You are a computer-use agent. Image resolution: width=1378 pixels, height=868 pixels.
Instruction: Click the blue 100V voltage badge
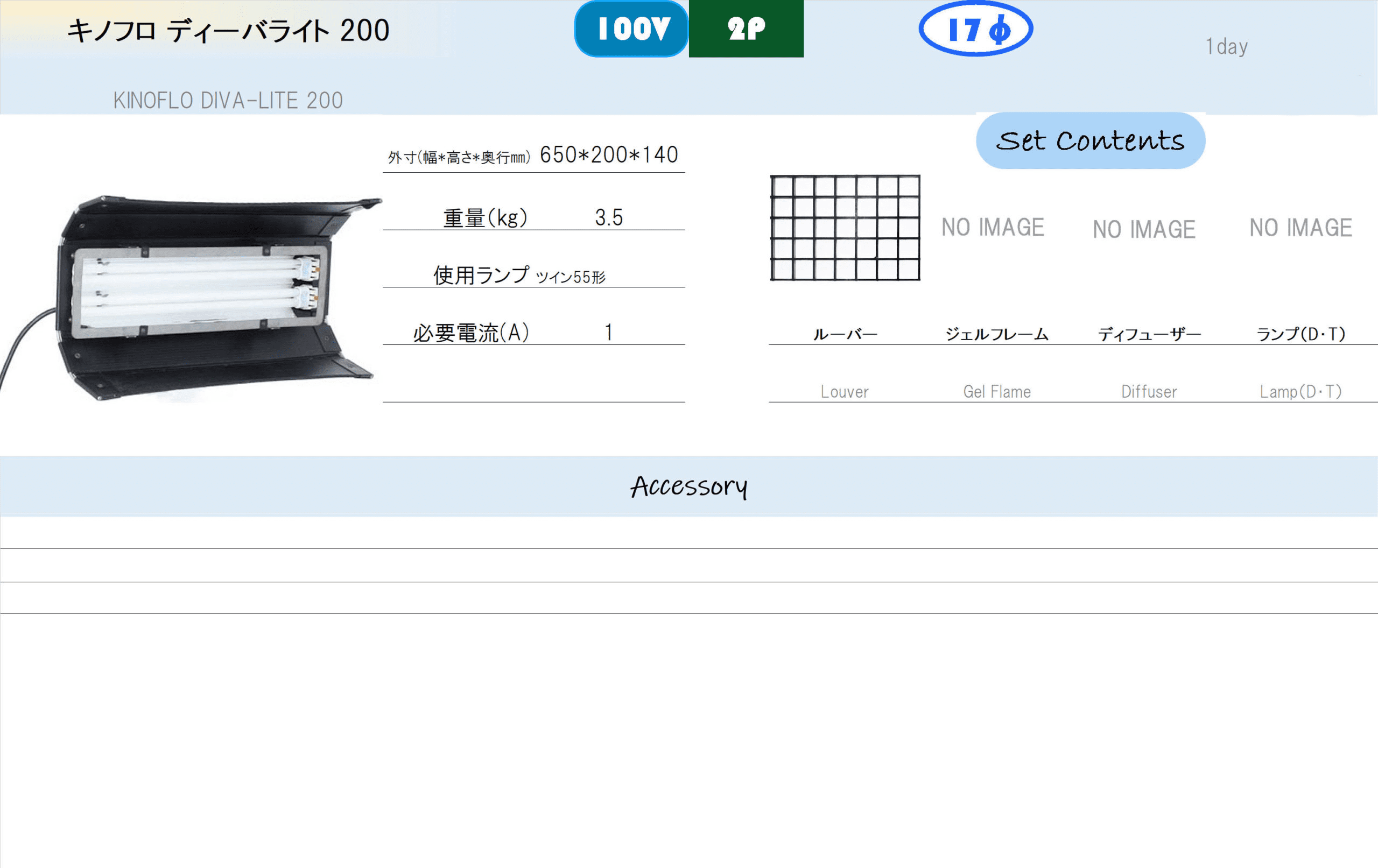(x=631, y=29)
